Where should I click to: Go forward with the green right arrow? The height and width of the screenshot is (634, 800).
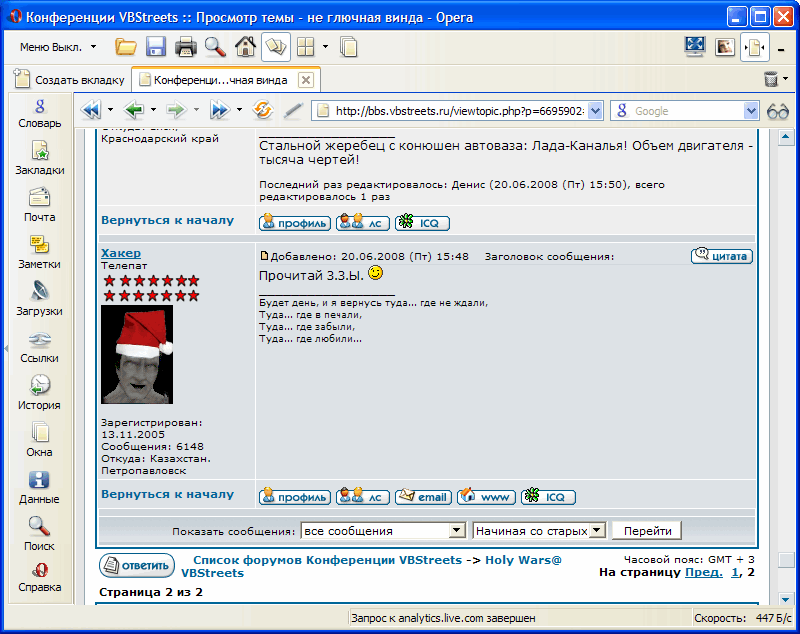(x=177, y=110)
